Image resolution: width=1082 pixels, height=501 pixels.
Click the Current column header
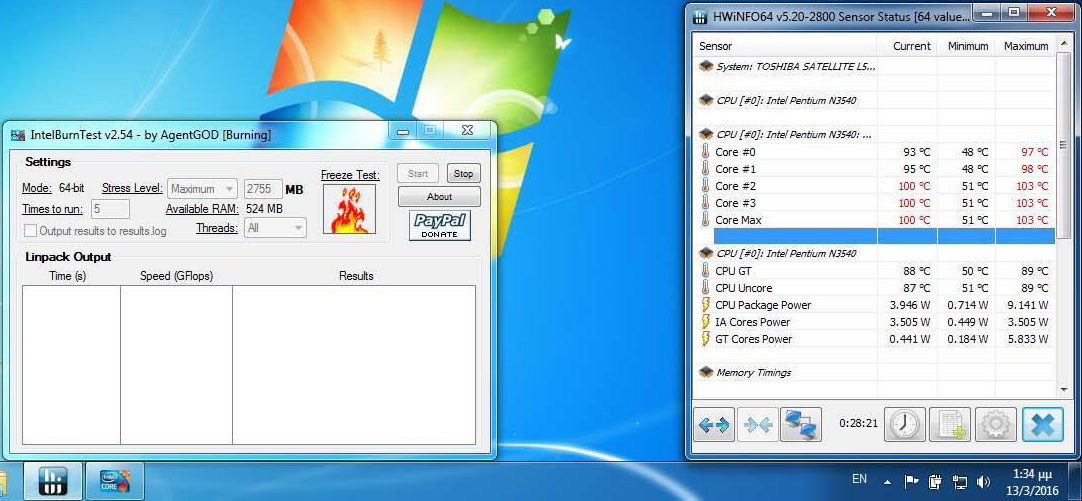[x=907, y=46]
